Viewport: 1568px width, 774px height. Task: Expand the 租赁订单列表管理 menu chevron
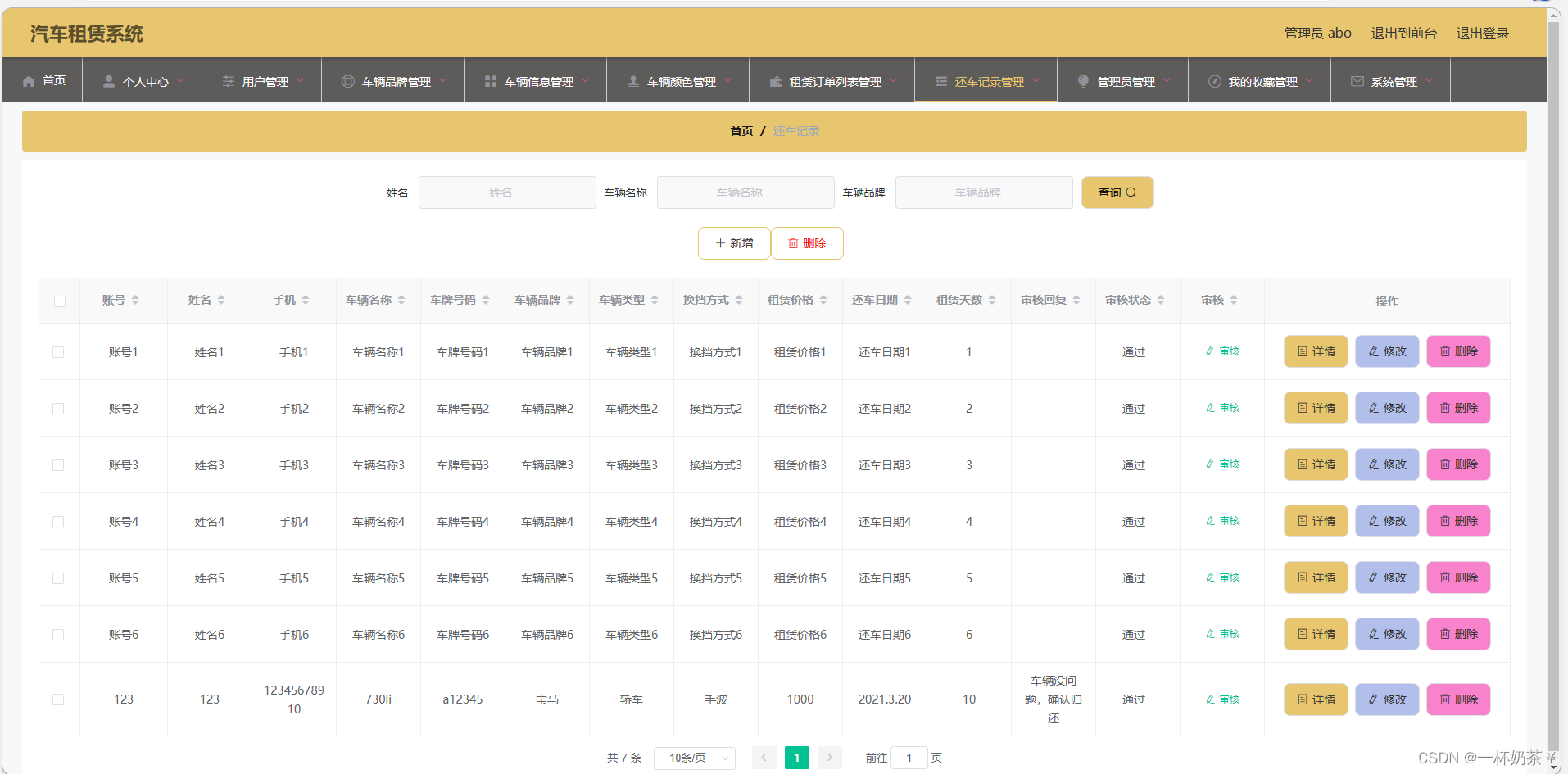[x=893, y=80]
